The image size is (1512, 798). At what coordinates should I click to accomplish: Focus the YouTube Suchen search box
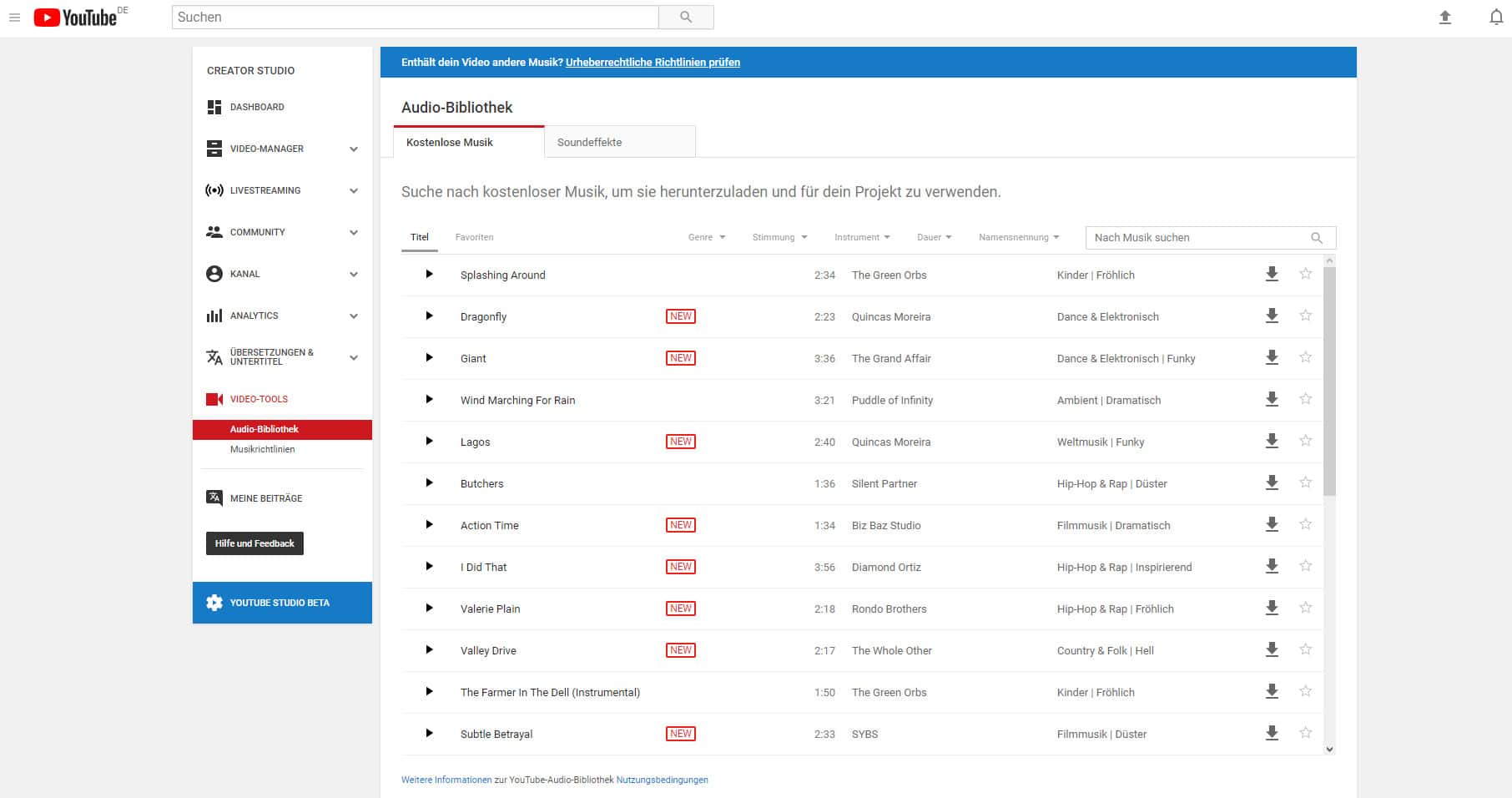point(415,17)
